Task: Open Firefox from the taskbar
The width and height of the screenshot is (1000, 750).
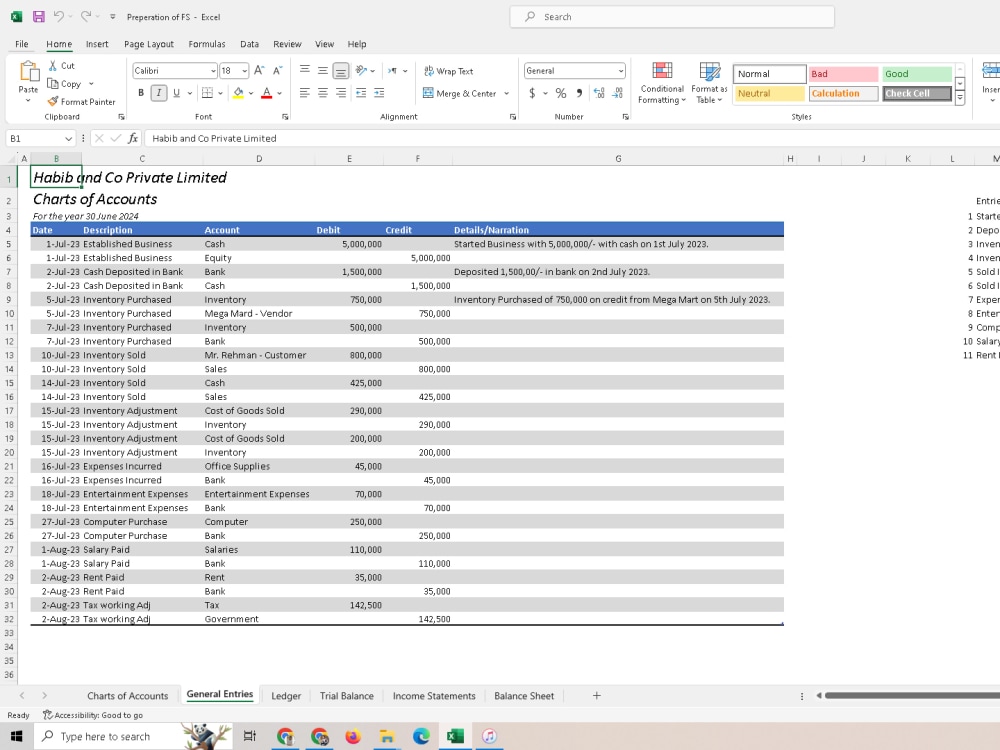Action: (x=353, y=737)
